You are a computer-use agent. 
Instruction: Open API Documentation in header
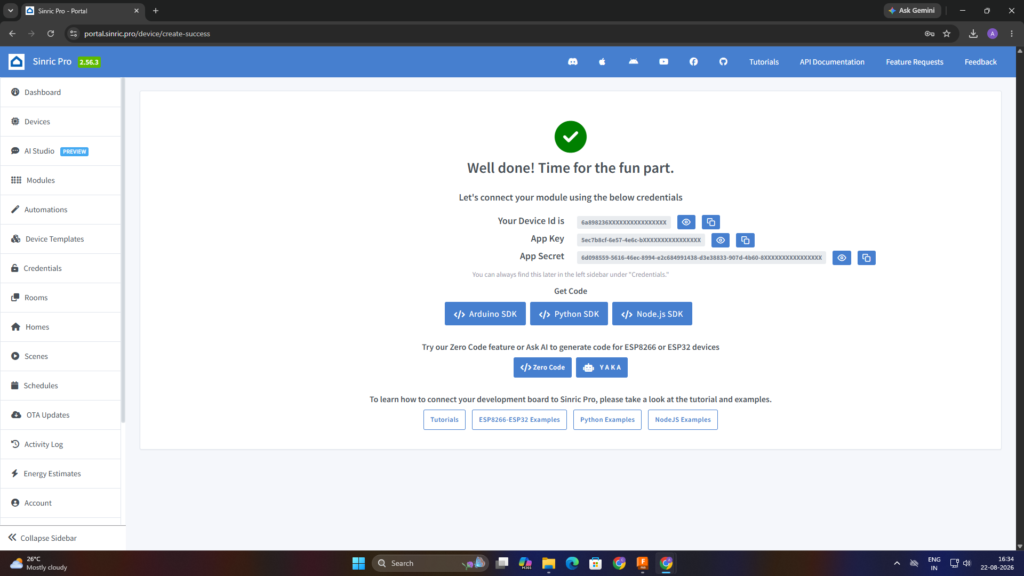pyautogui.click(x=832, y=62)
